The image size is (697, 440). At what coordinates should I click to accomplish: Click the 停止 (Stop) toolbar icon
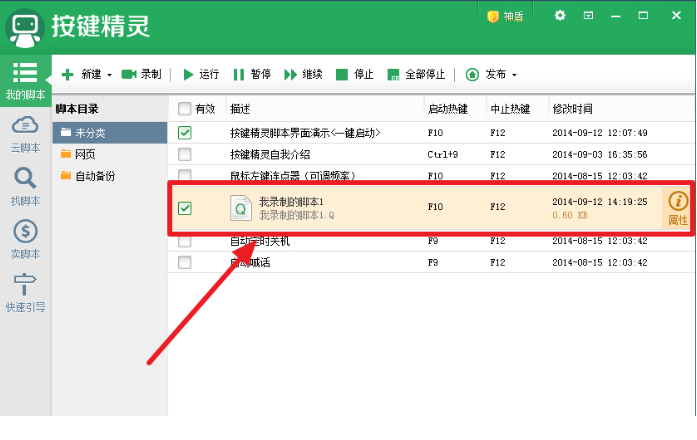pyautogui.click(x=342, y=74)
